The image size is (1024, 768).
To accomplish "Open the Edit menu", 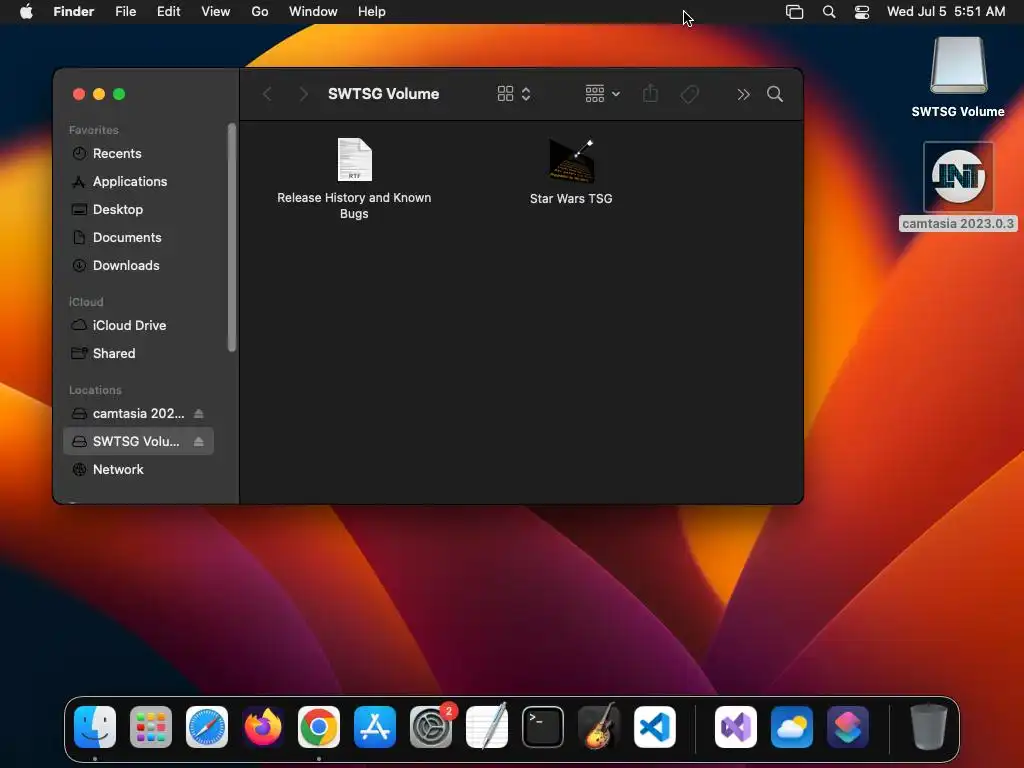I will [168, 12].
